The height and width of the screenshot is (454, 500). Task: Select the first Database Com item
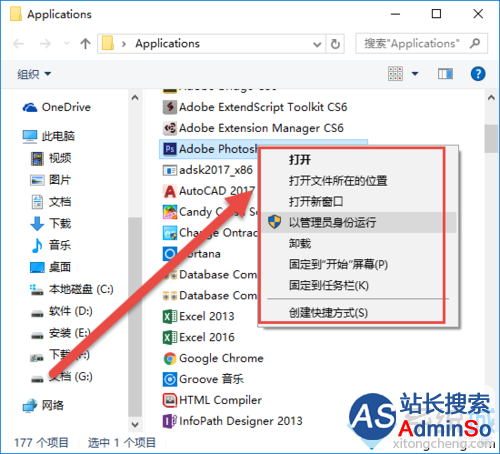click(x=210, y=275)
